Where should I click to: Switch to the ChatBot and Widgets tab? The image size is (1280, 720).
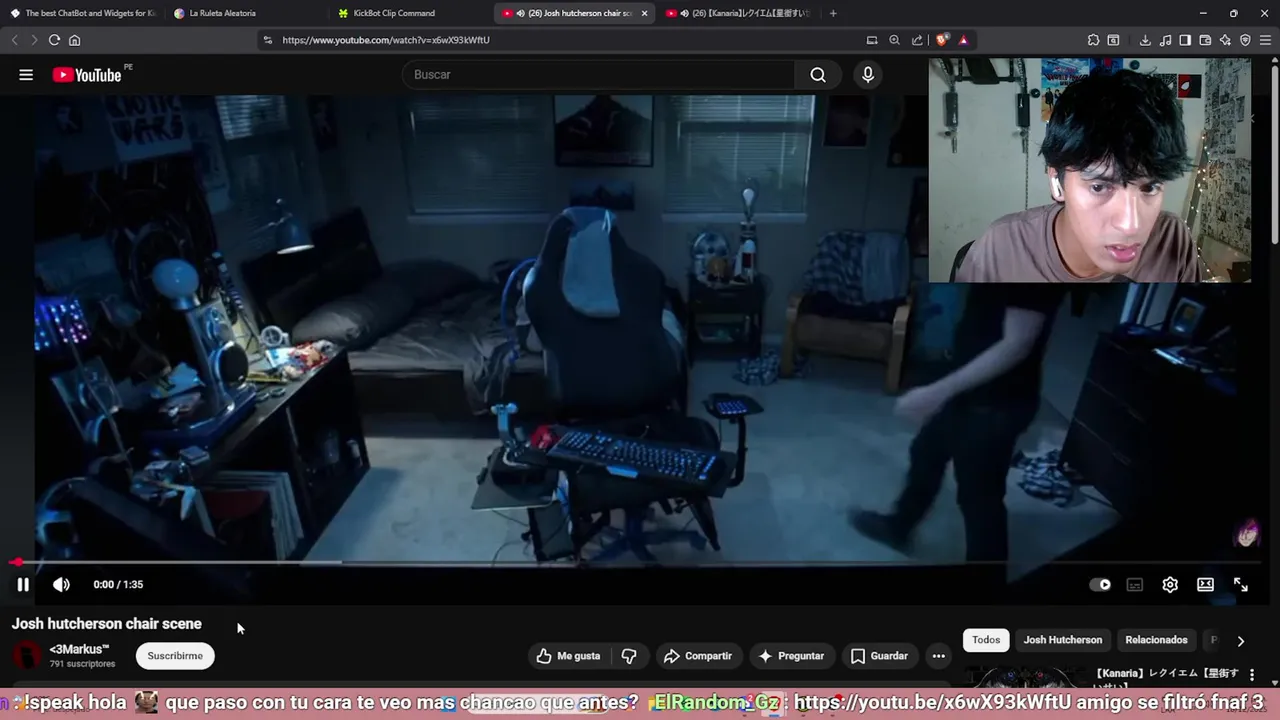pyautogui.click(x=82, y=13)
